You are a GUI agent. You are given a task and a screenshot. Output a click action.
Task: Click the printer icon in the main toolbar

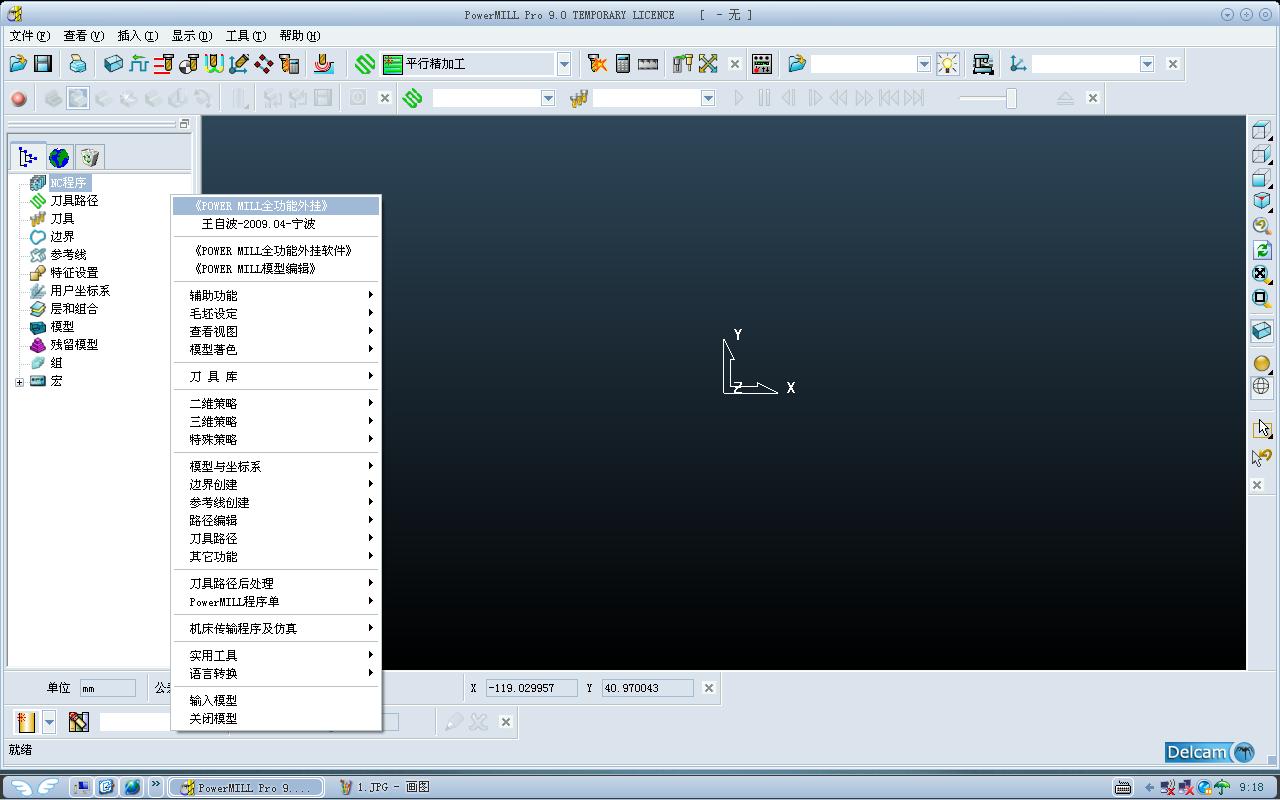click(x=78, y=64)
